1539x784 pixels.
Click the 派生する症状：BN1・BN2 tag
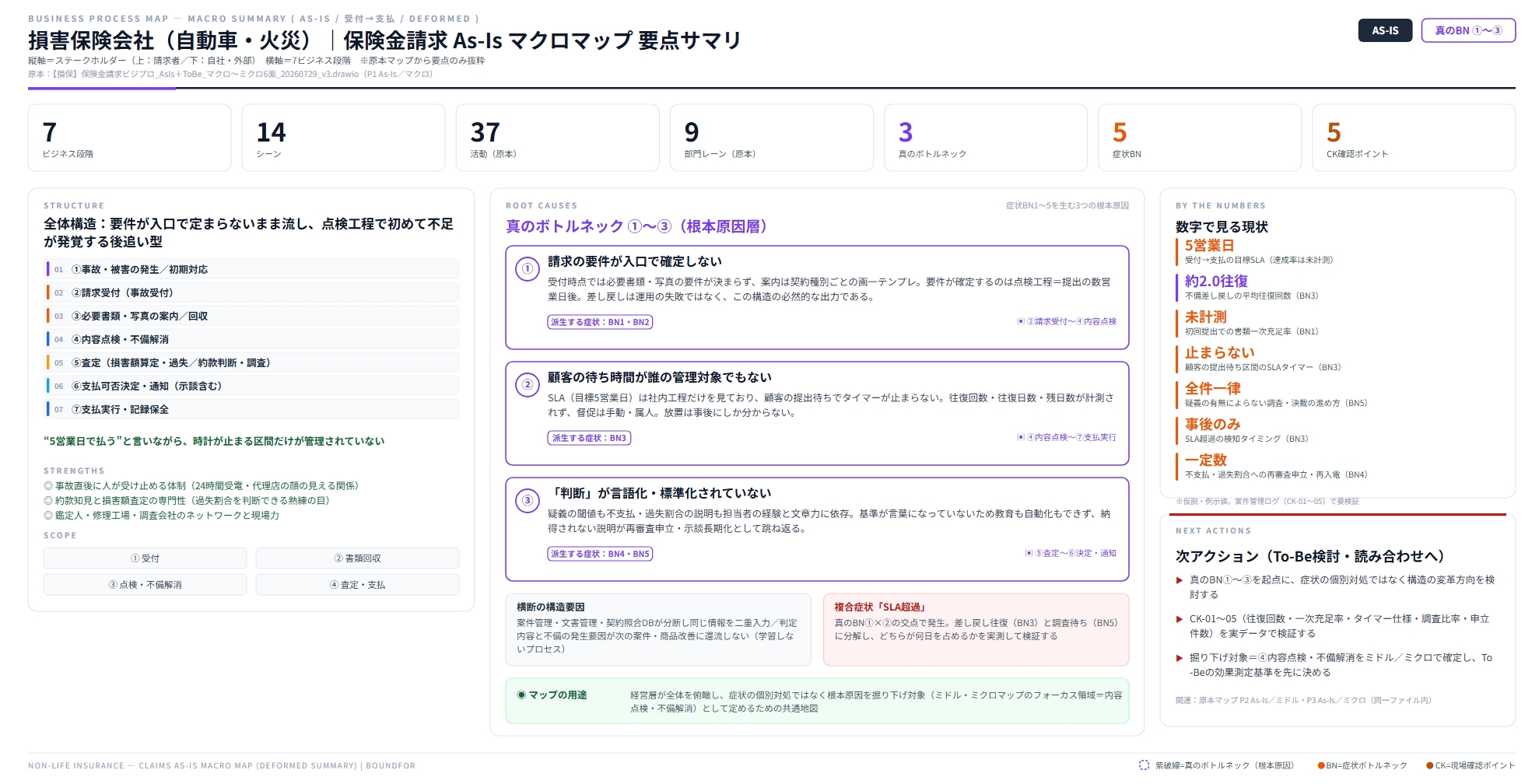click(600, 322)
